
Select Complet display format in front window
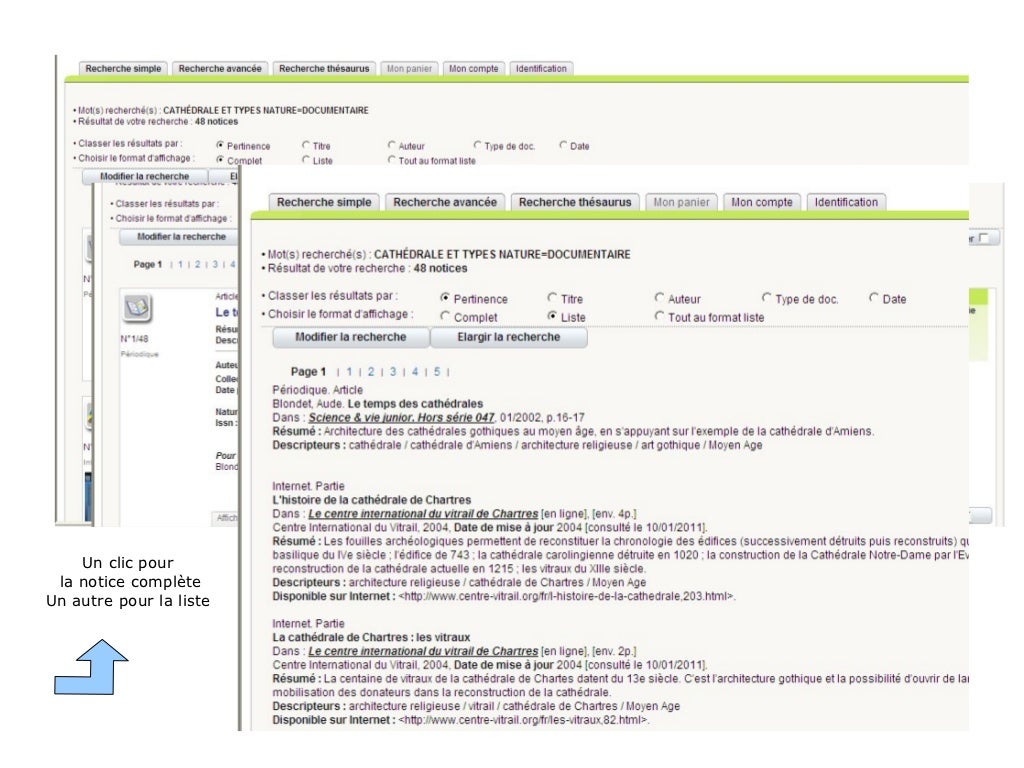tap(445, 316)
